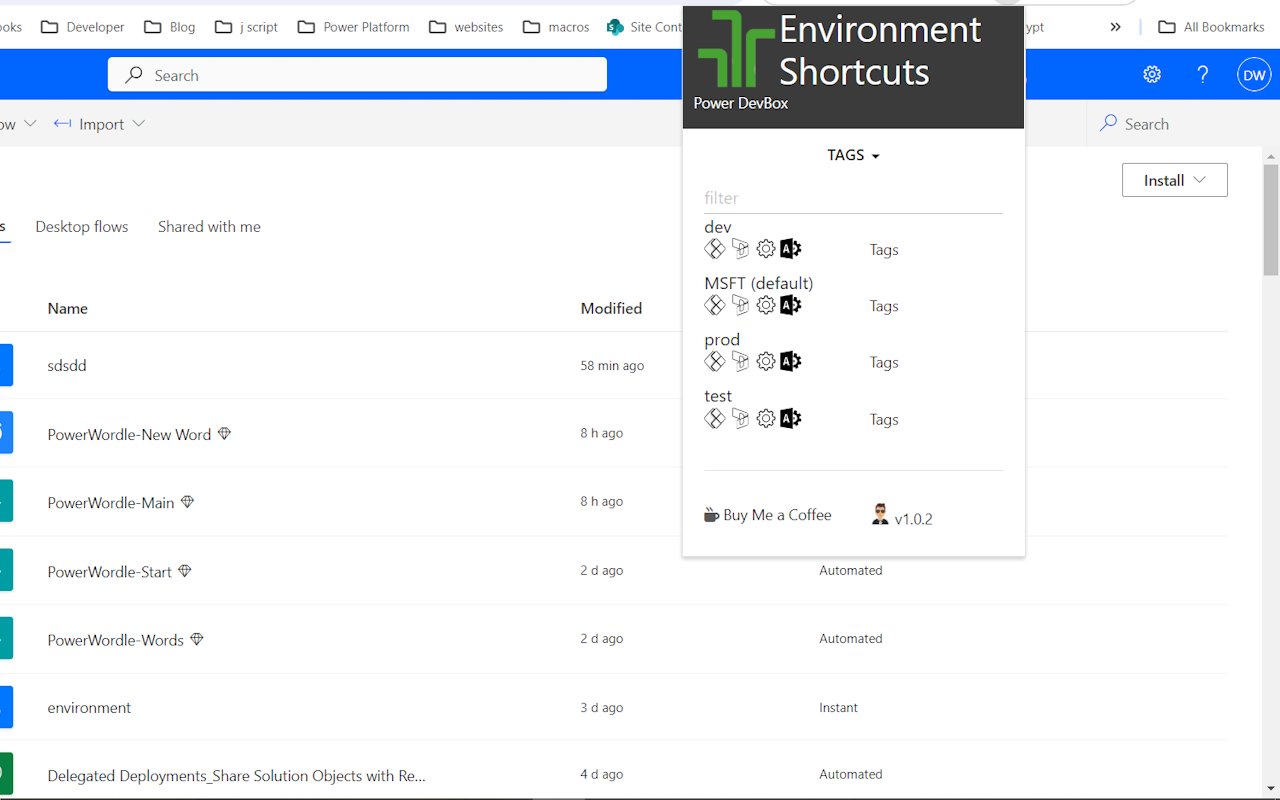The width and height of the screenshot is (1280, 800).
Task: Open the PowerWordle-Main flow
Action: tap(110, 502)
